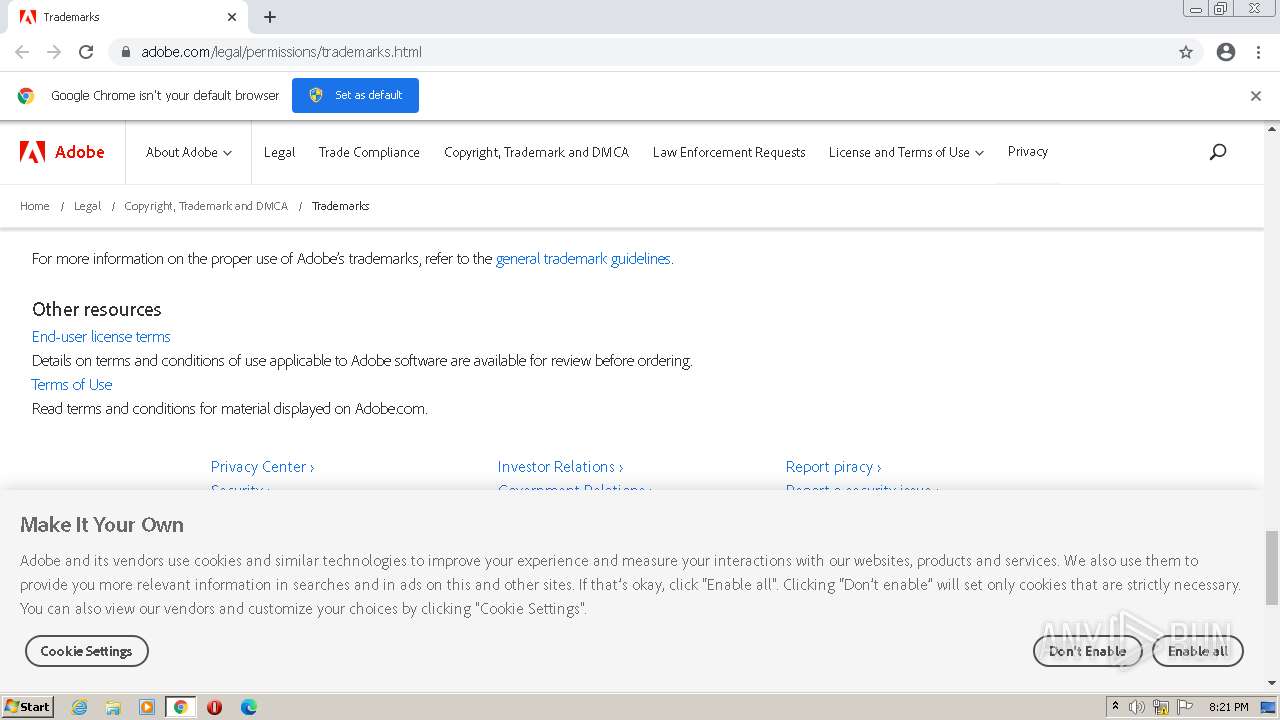Image resolution: width=1280 pixels, height=720 pixels.
Task: Reload the page with the refresh icon
Action: (x=86, y=52)
